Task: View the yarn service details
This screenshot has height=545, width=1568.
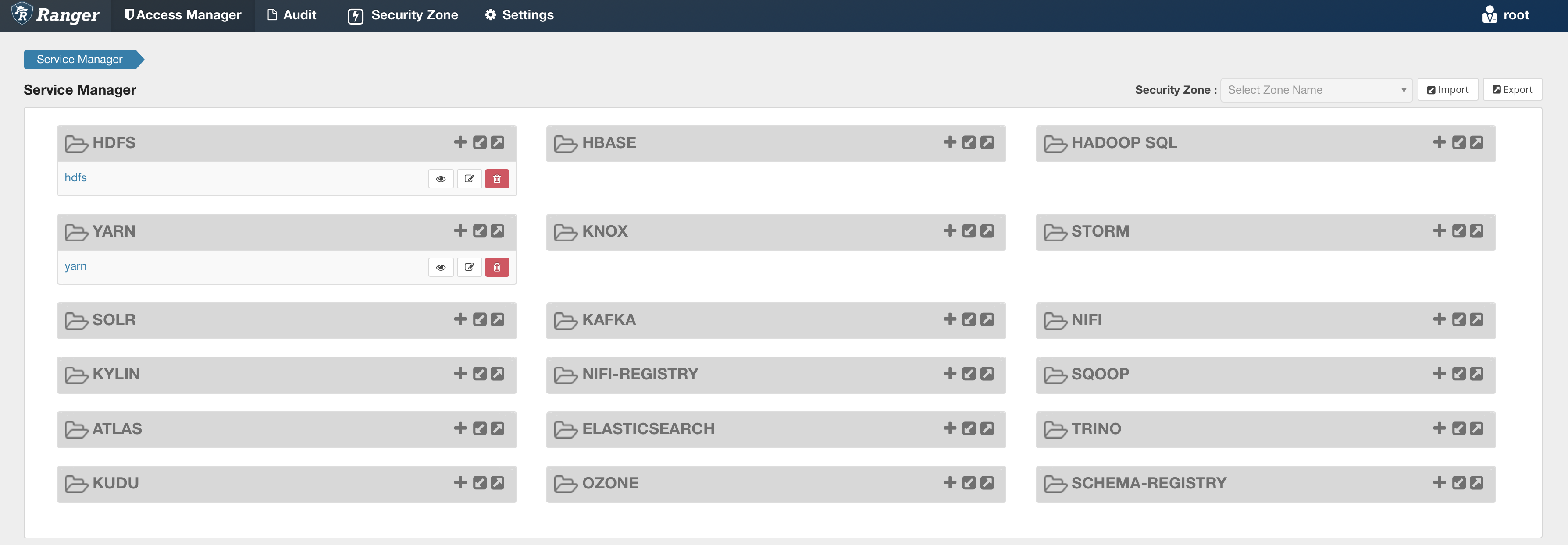Action: pyautogui.click(x=441, y=267)
